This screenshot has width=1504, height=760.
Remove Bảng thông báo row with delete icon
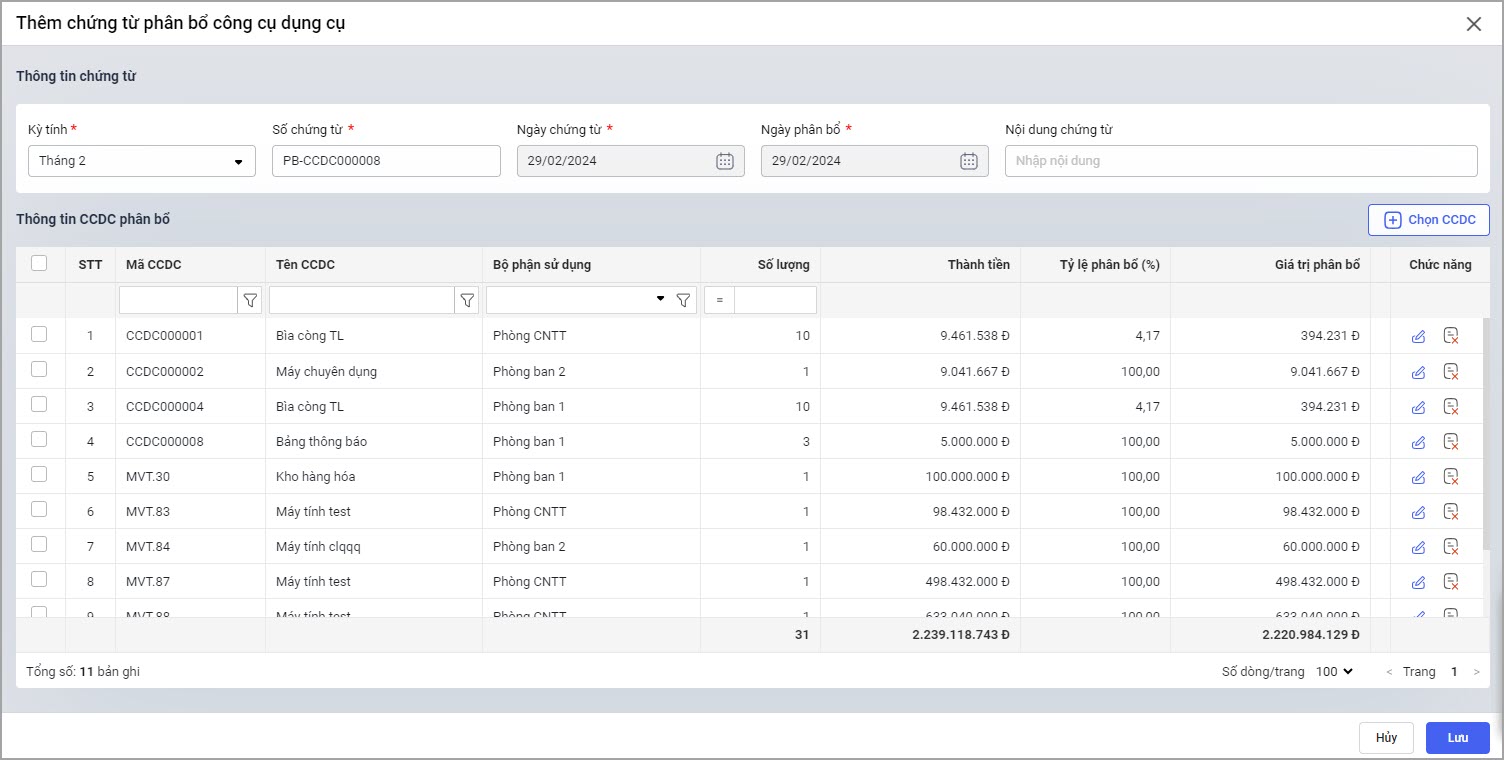[x=1451, y=442]
